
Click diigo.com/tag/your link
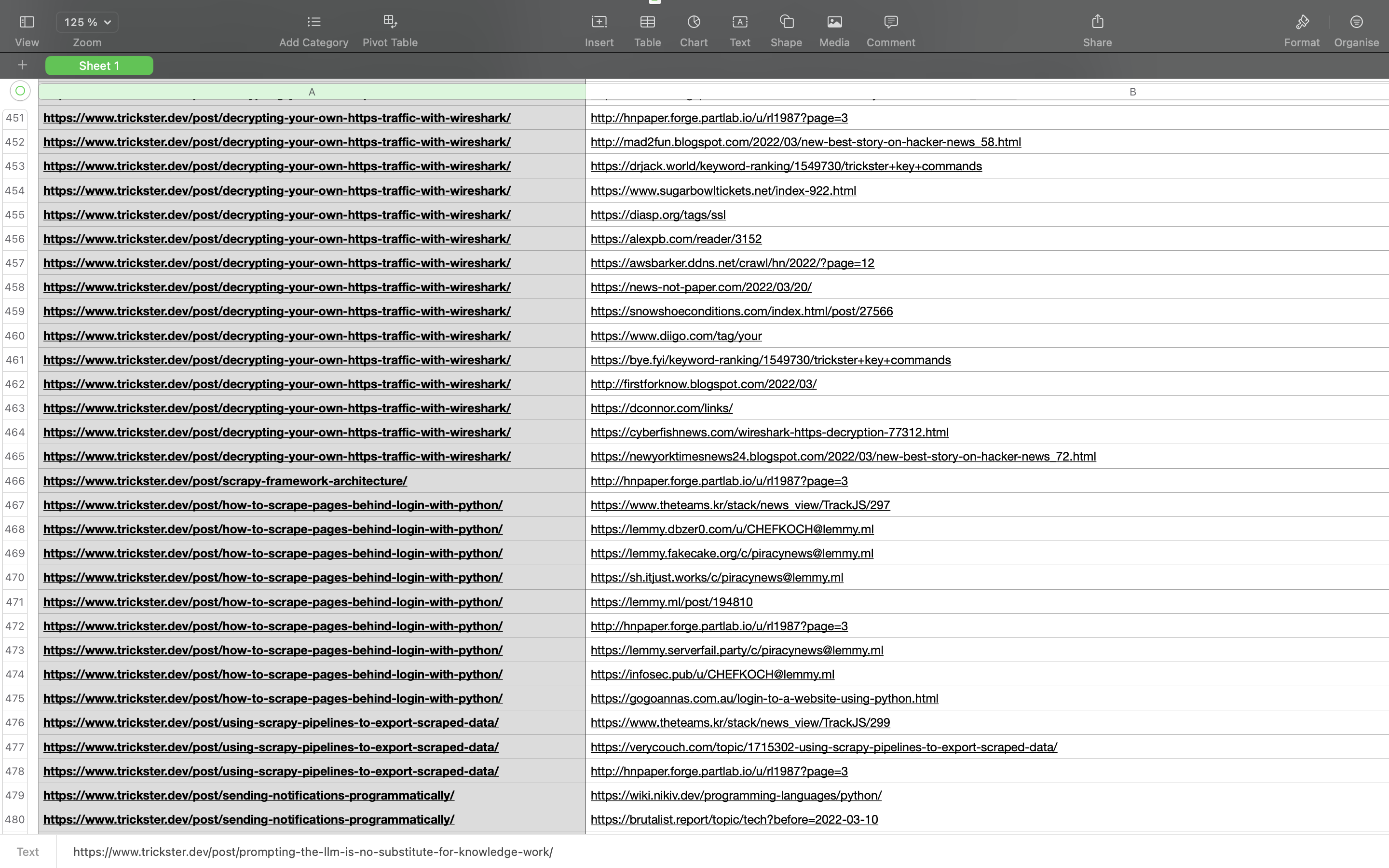click(676, 336)
